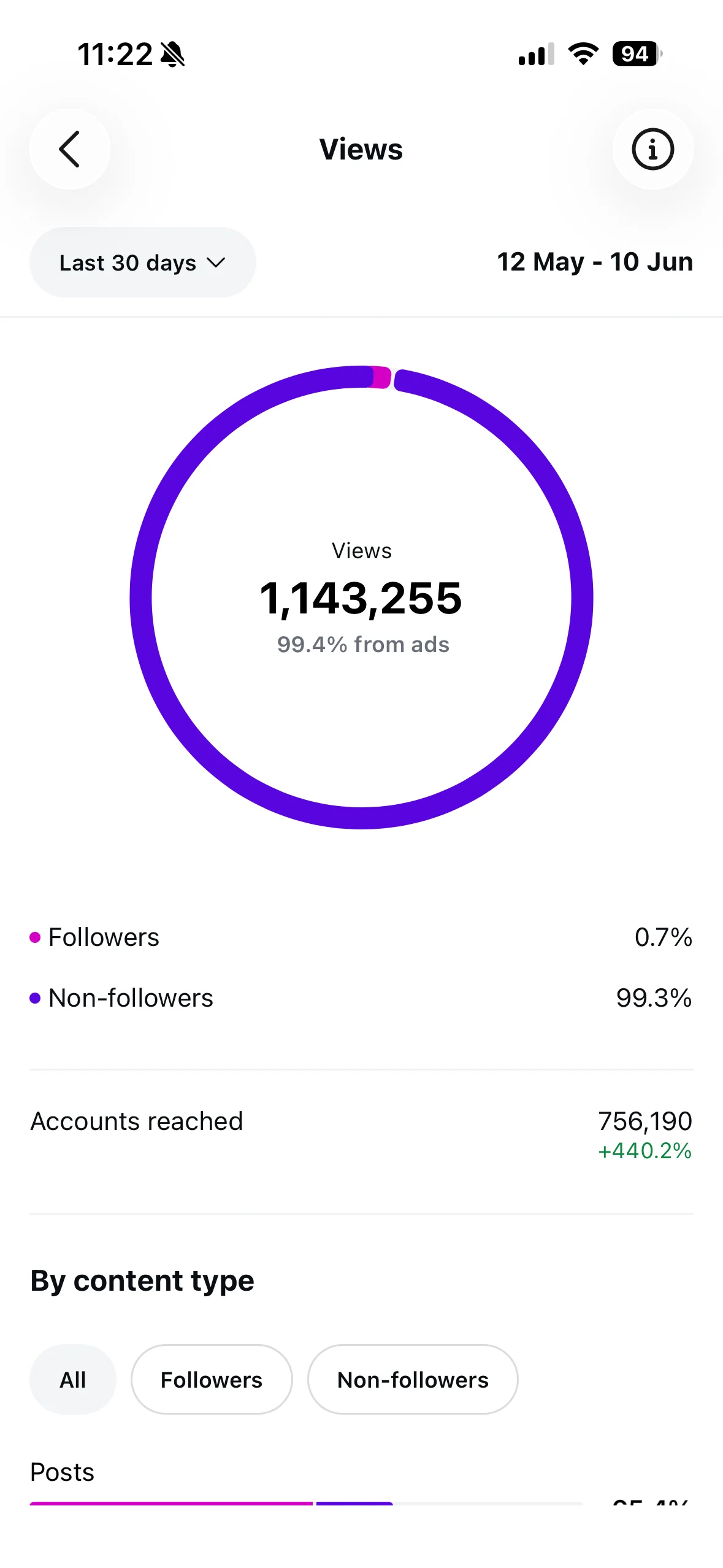The width and height of the screenshot is (723, 1568).
Task: Tap the chevron beside Last 30 days
Action: pos(216,263)
